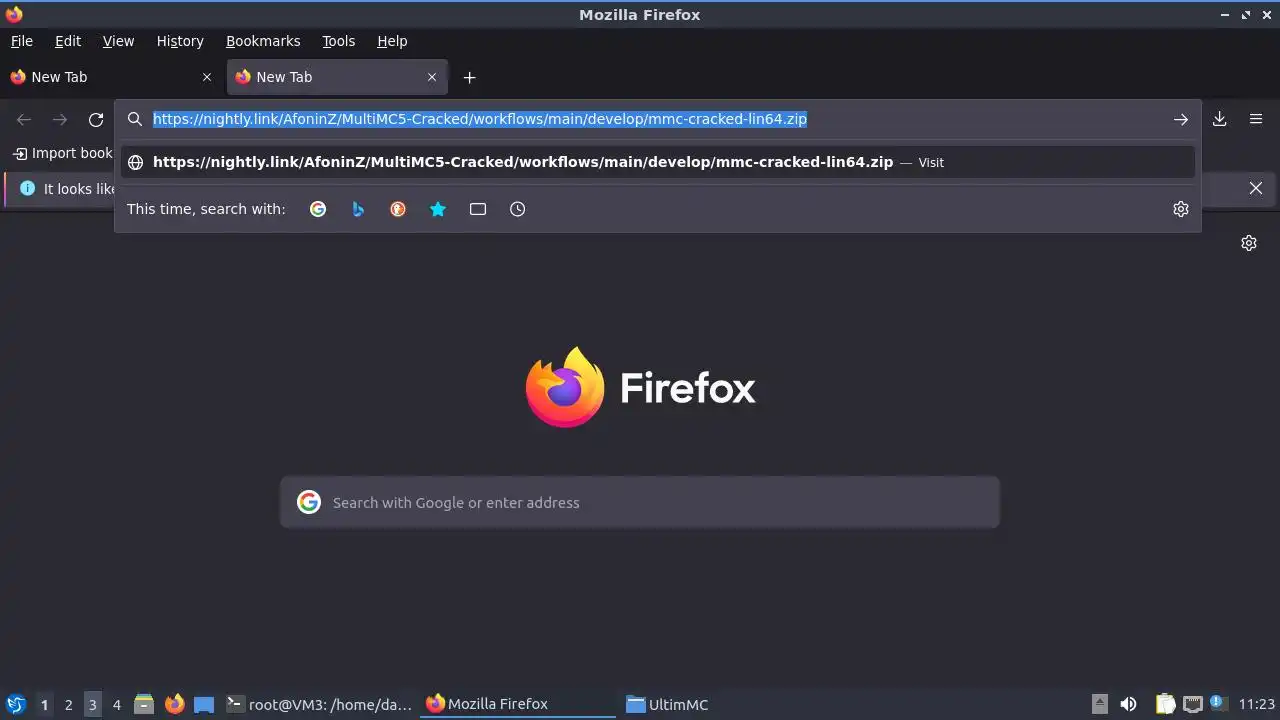
Task: Open a new tab with plus button
Action: (469, 77)
